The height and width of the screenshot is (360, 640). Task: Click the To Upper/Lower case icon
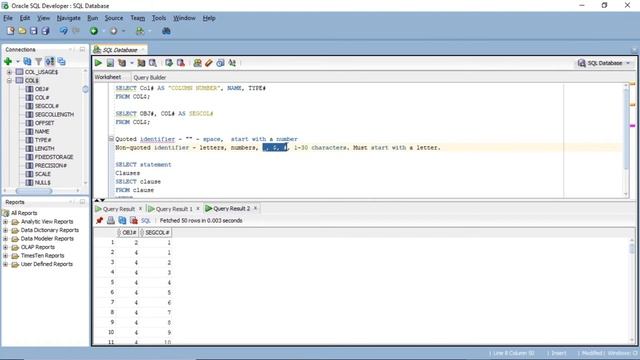click(232, 63)
